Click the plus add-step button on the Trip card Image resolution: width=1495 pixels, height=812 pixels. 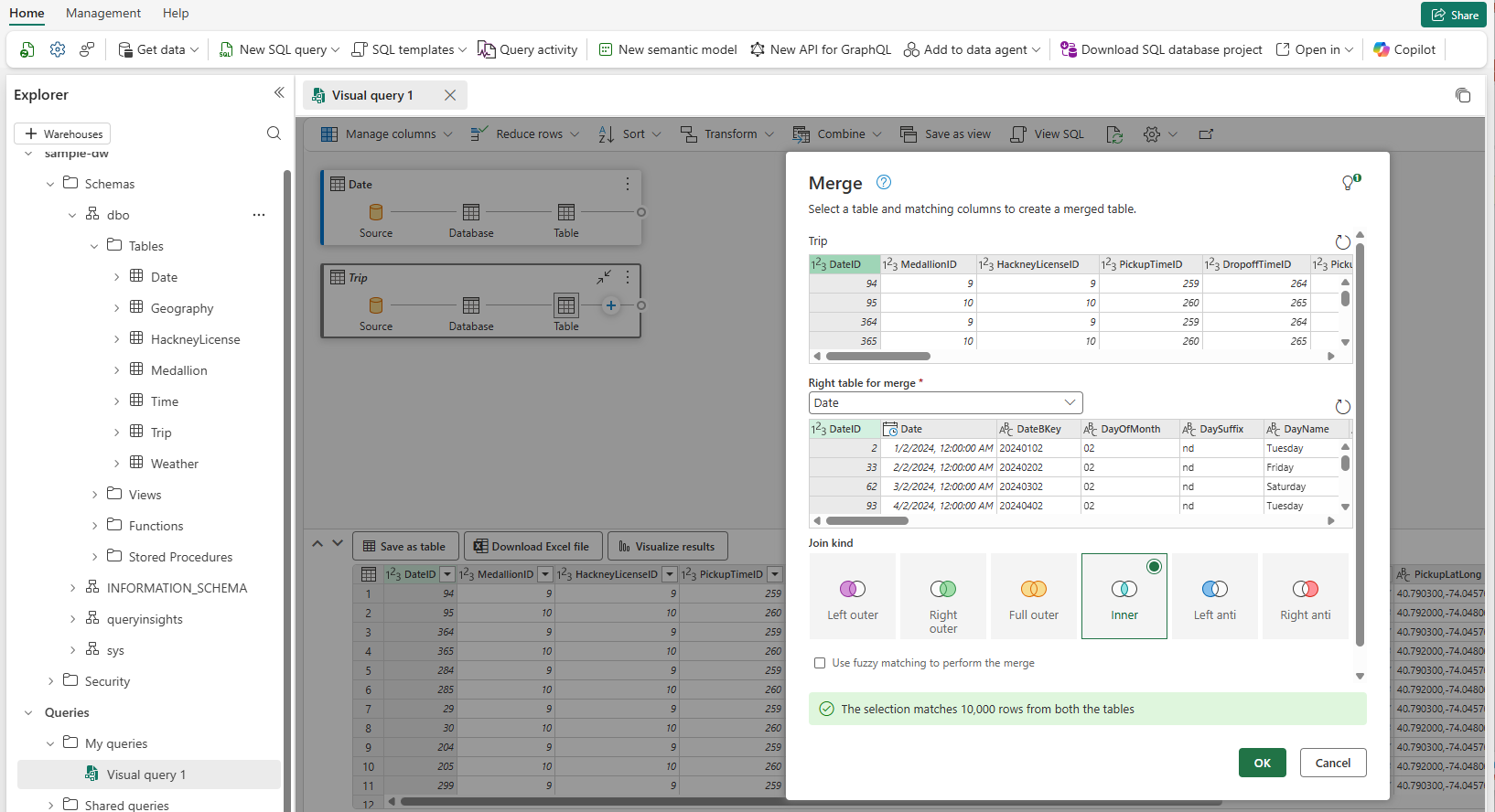611,305
